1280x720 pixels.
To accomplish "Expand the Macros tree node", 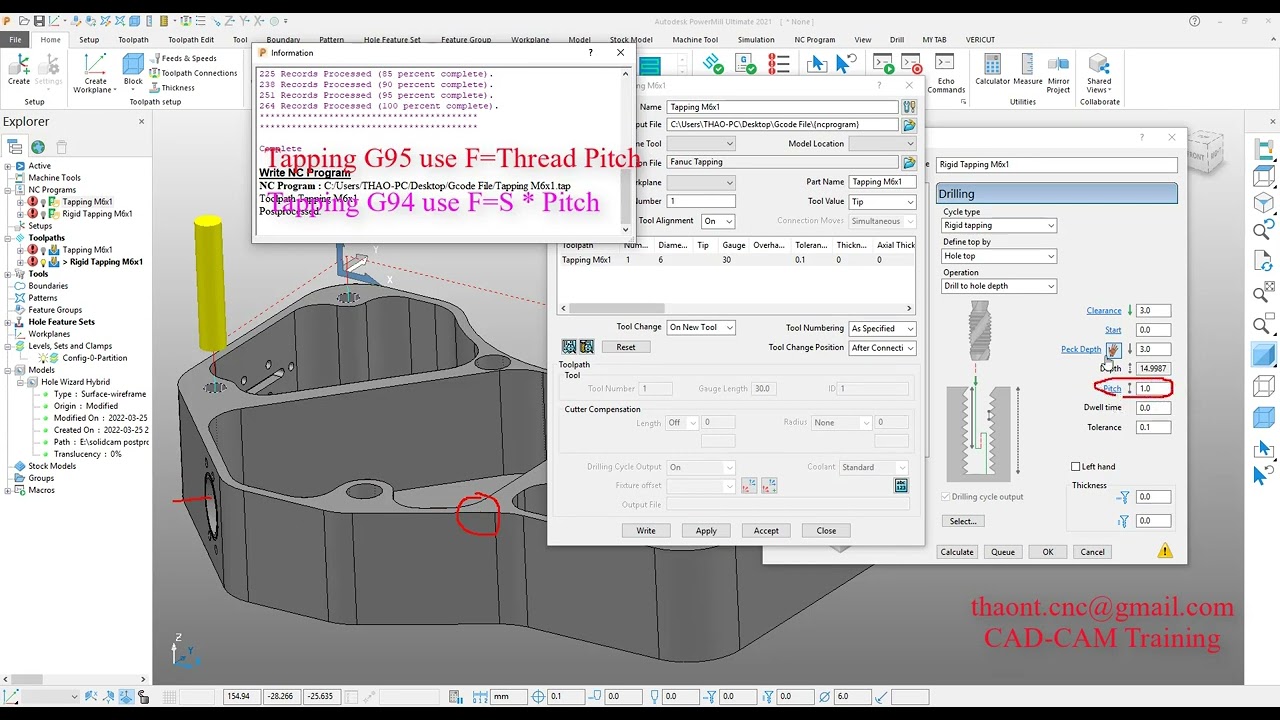I will [8, 490].
